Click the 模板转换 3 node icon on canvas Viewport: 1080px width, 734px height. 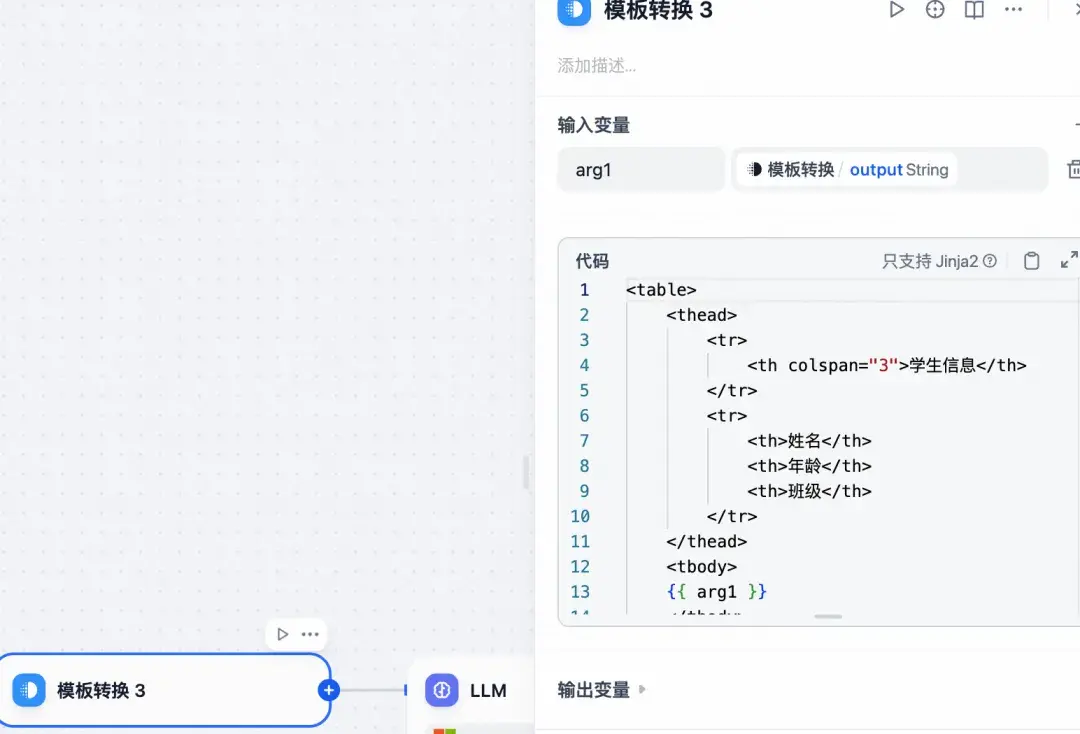[29, 690]
